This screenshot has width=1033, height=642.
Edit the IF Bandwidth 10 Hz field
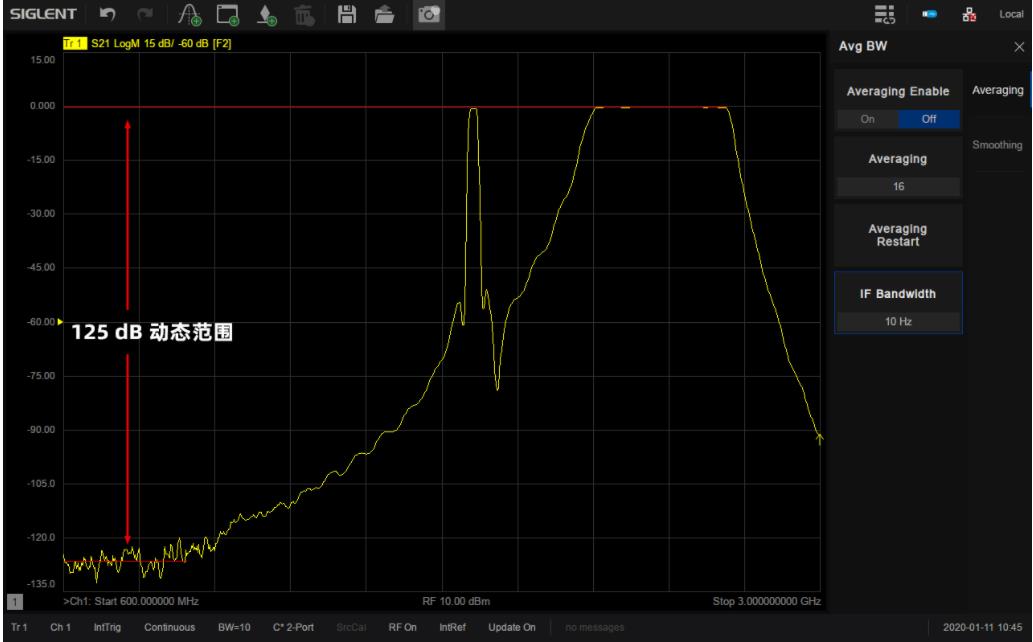tap(898, 321)
